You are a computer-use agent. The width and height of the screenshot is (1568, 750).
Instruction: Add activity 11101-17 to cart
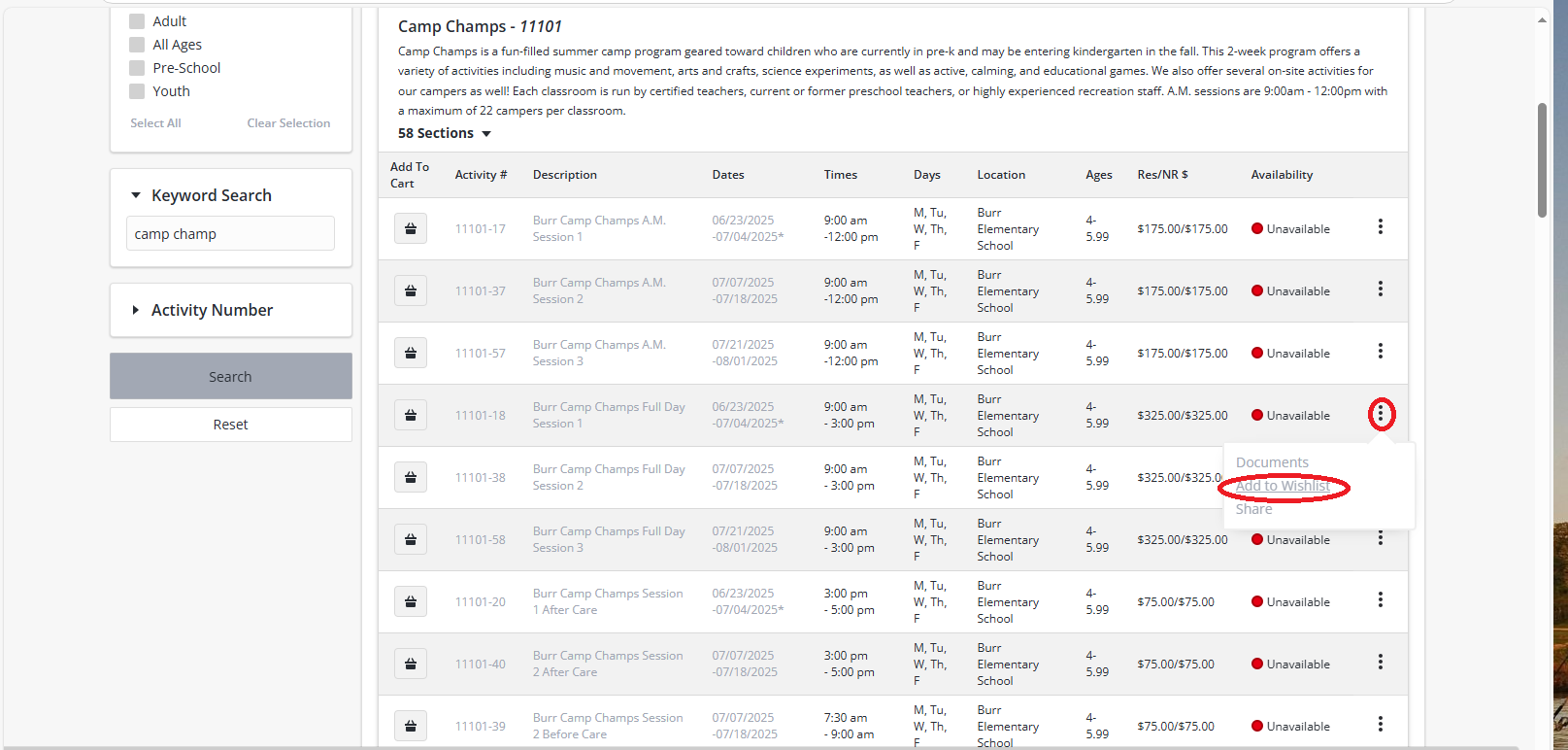click(411, 229)
